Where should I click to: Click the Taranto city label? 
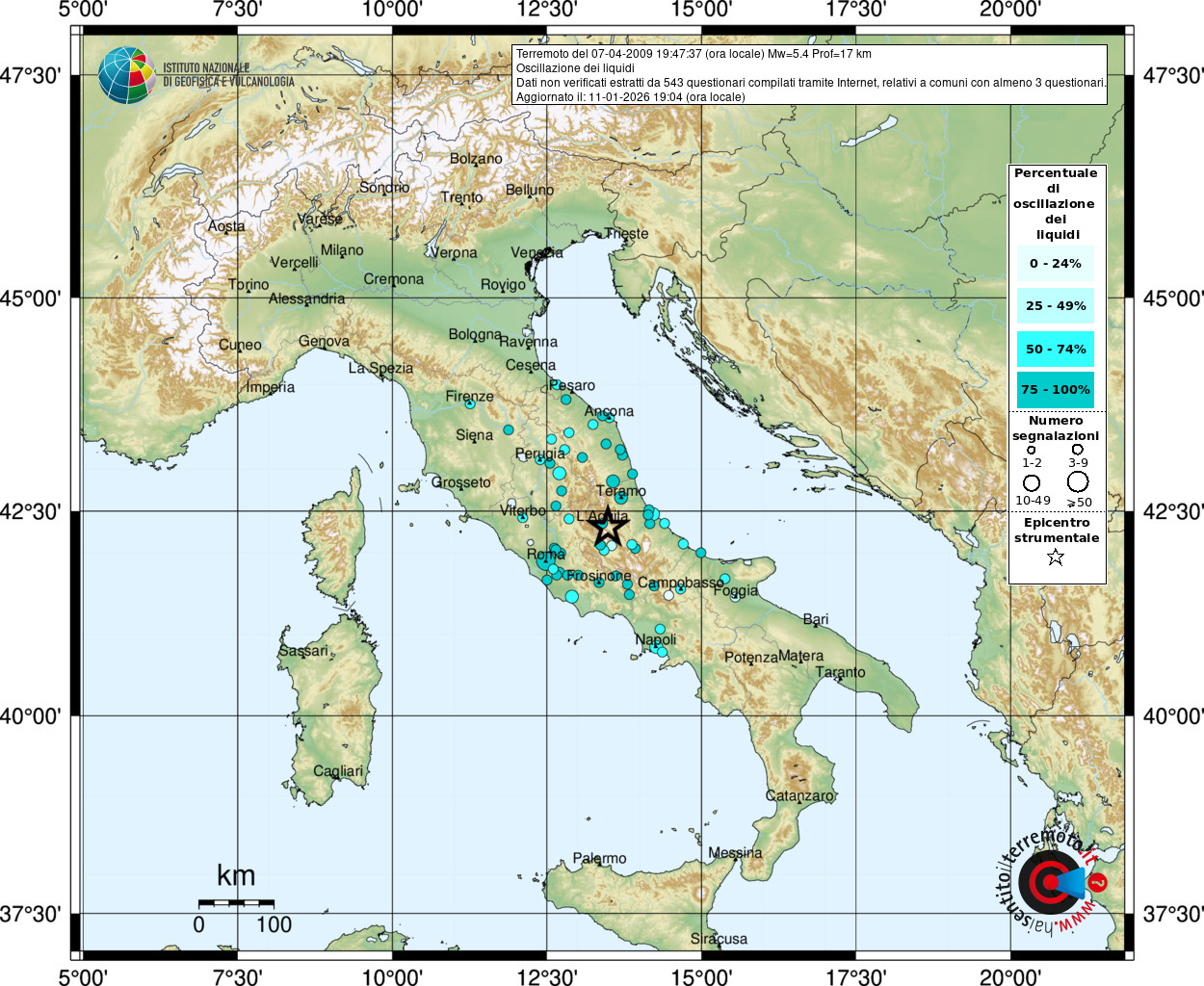click(840, 672)
